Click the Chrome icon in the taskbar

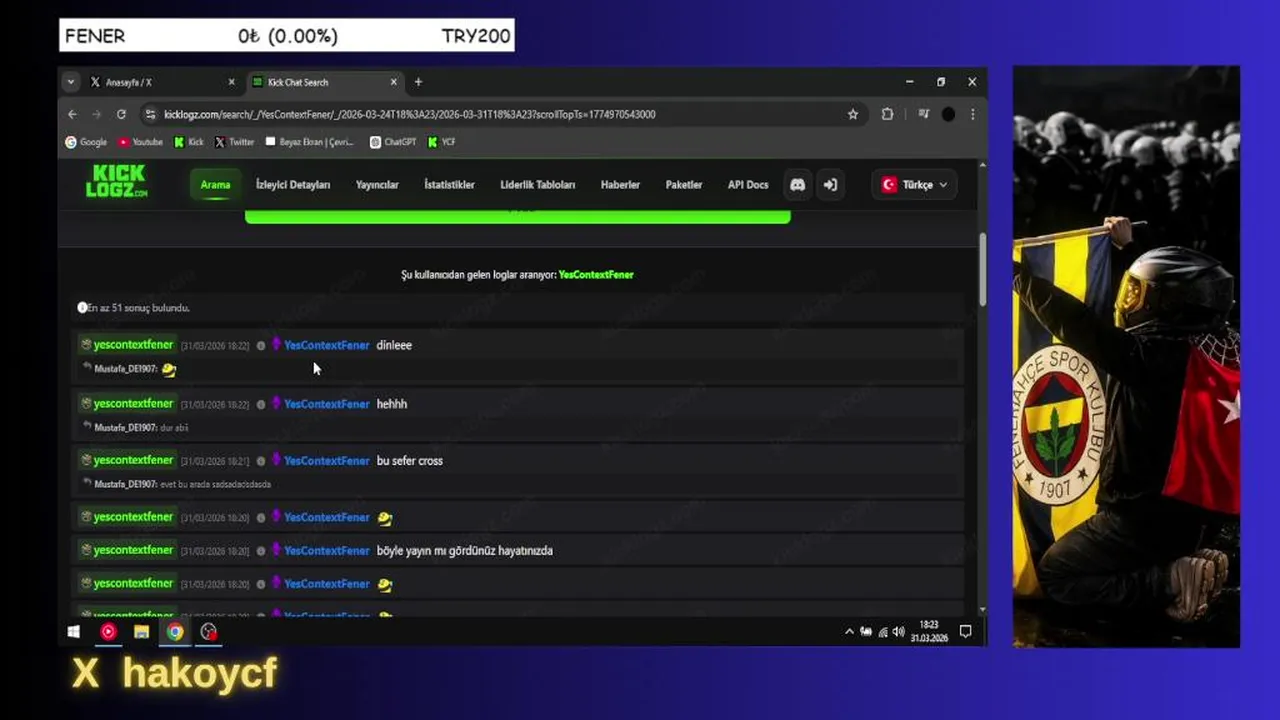pyautogui.click(x=175, y=632)
